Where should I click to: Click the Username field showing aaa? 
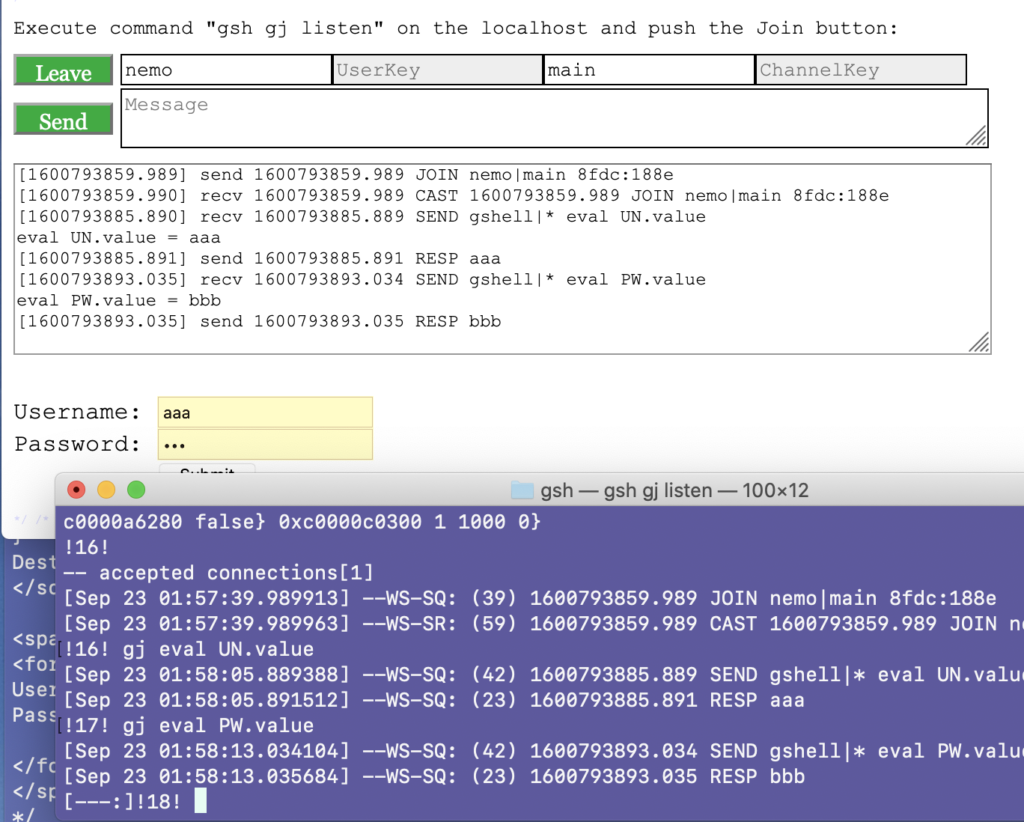[x=265, y=412]
